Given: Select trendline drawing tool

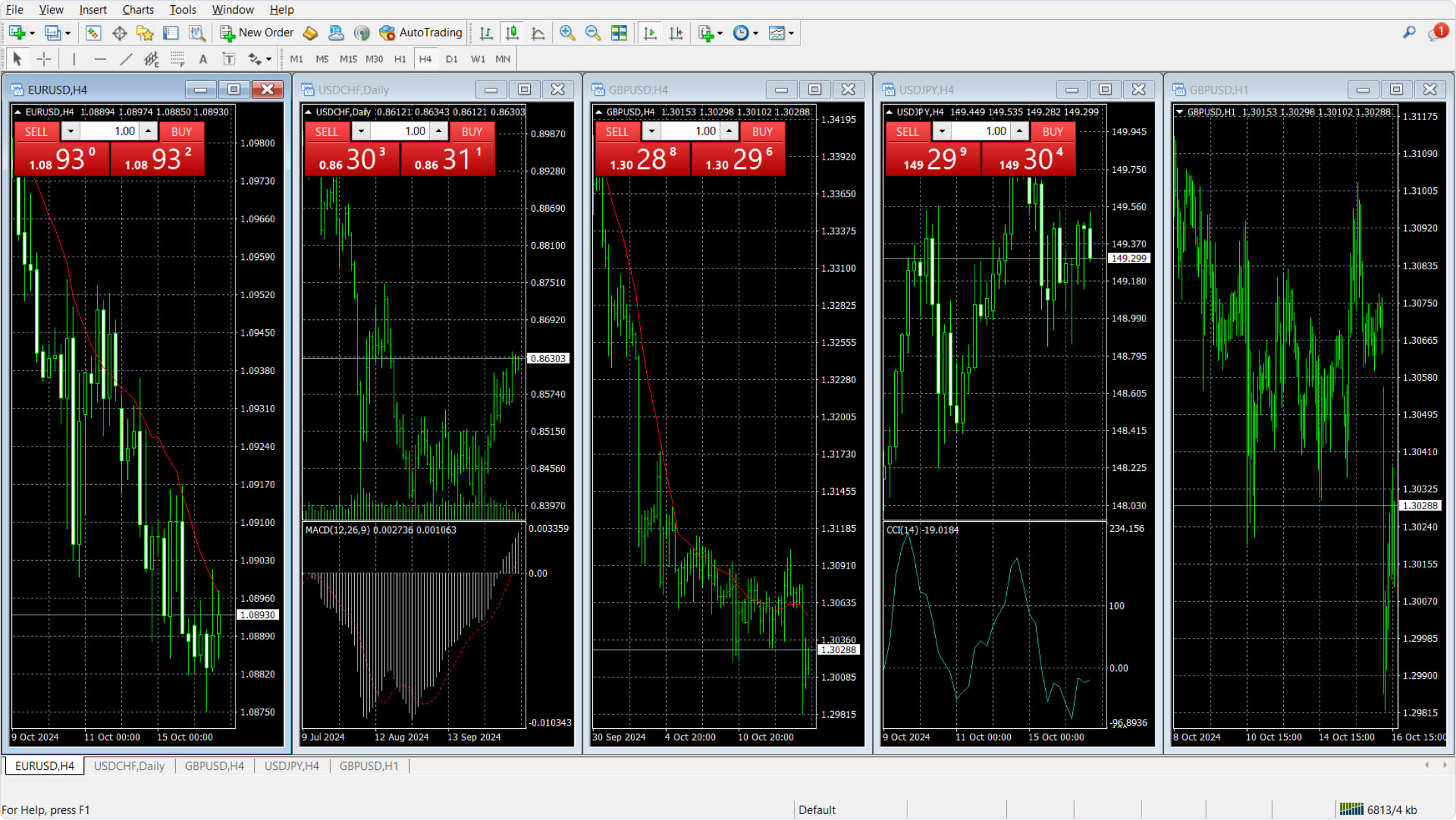Looking at the screenshot, I should coord(126,59).
